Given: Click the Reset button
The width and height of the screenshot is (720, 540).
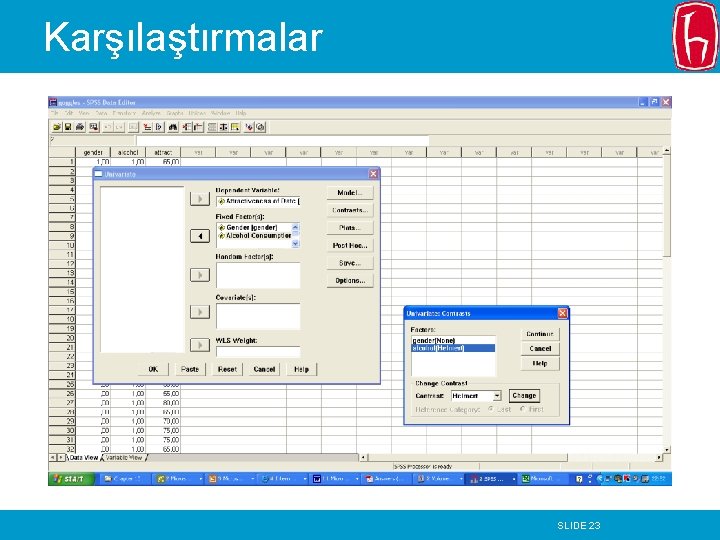Looking at the screenshot, I should (227, 369).
